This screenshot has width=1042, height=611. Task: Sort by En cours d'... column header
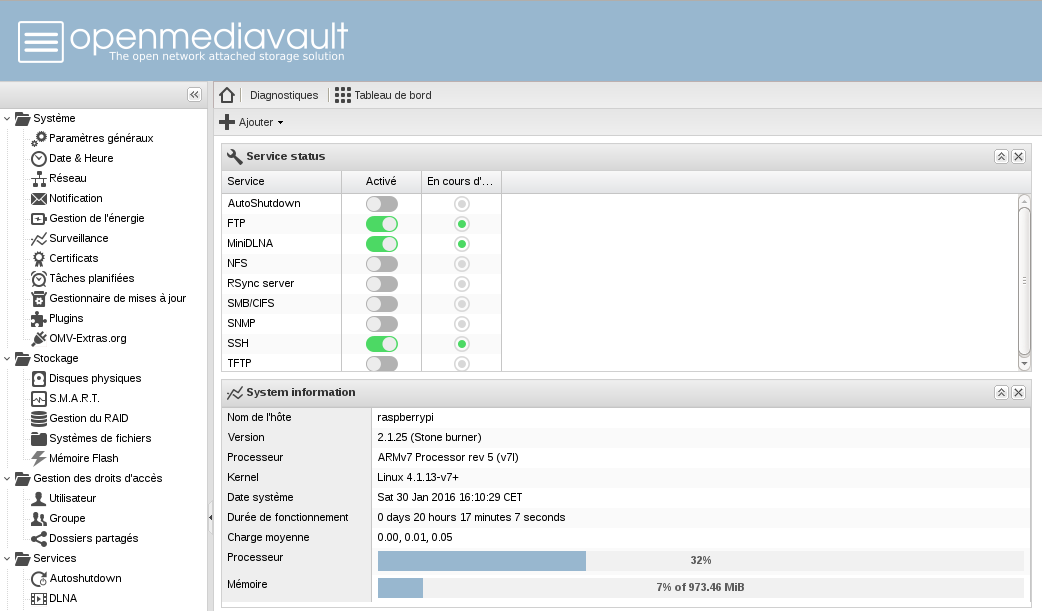tap(461, 182)
